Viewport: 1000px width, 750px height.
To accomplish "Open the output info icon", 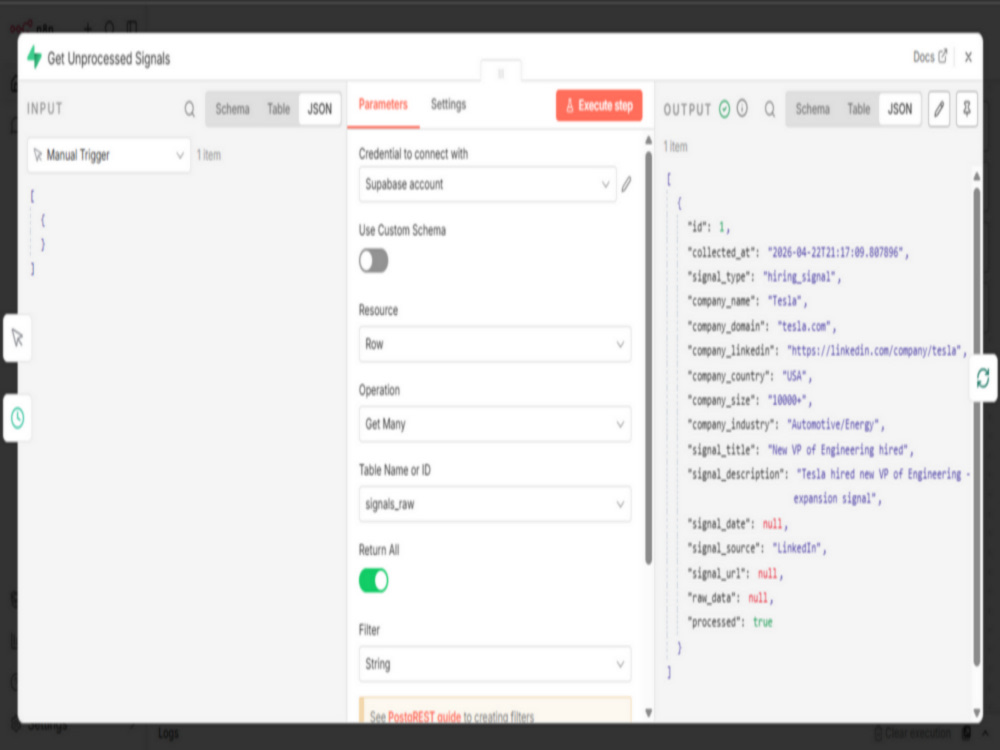I will click(742, 108).
